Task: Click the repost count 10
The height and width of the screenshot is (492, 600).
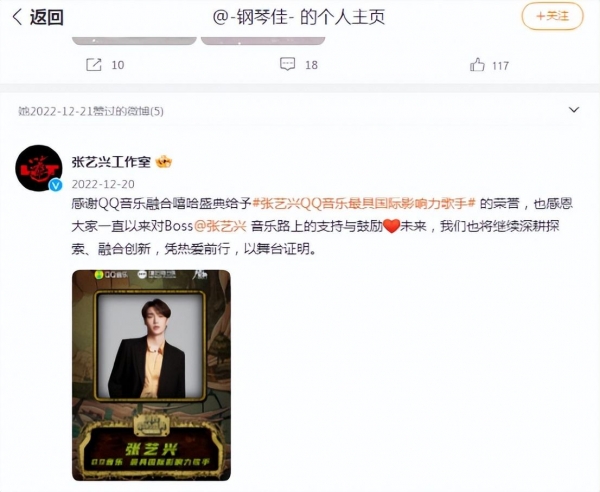Action: click(118, 65)
